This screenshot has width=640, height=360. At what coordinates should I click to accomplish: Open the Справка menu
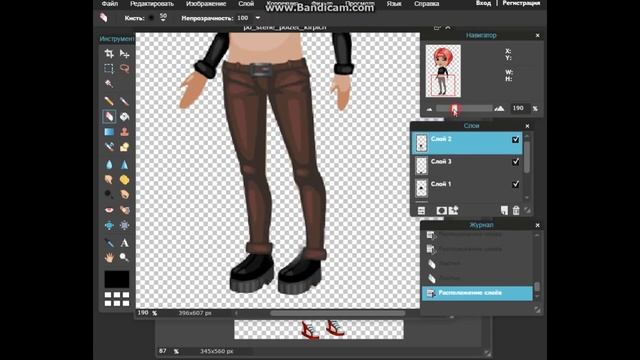click(427, 4)
